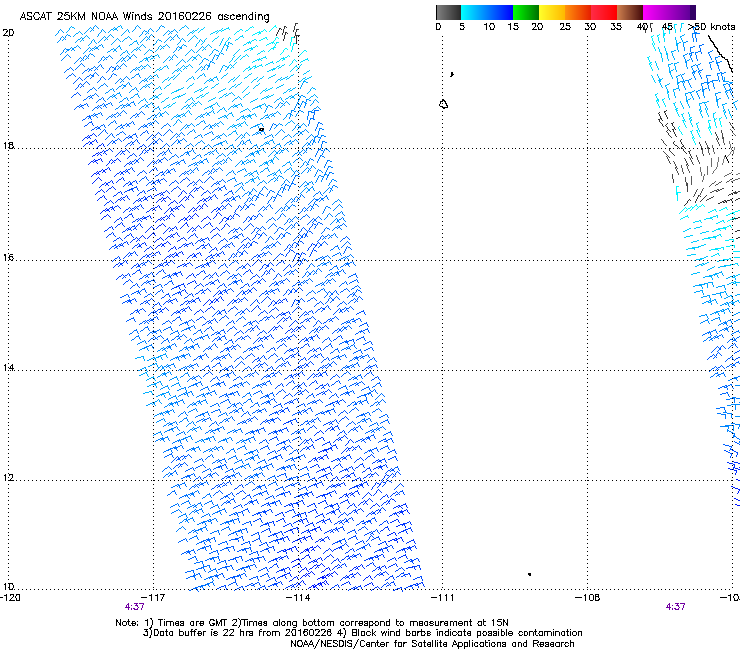The image size is (740, 650).
Task: Choose the yellow 20–25 knots legend segment
Action: (x=552, y=12)
